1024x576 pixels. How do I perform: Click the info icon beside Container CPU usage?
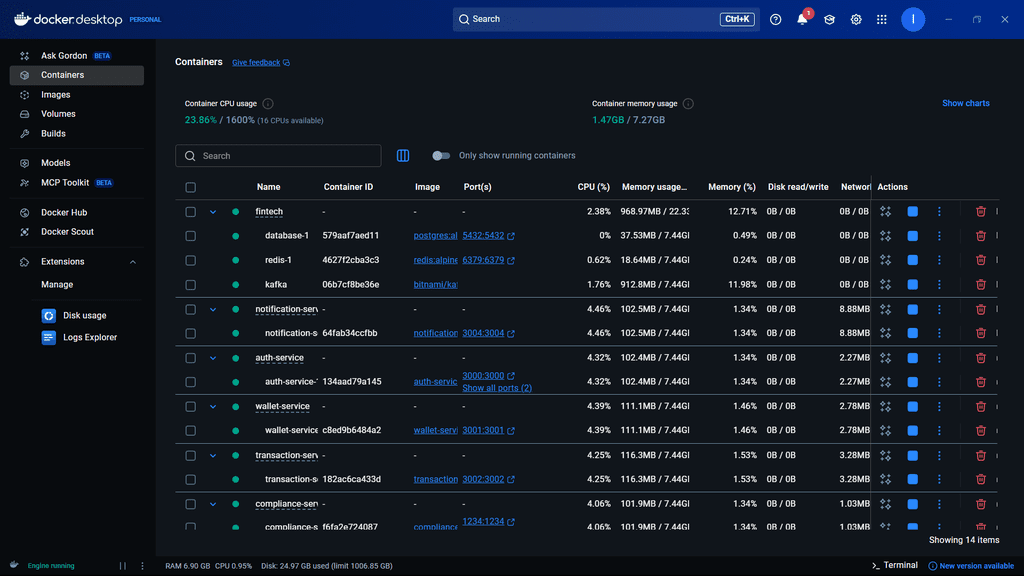pos(268,103)
